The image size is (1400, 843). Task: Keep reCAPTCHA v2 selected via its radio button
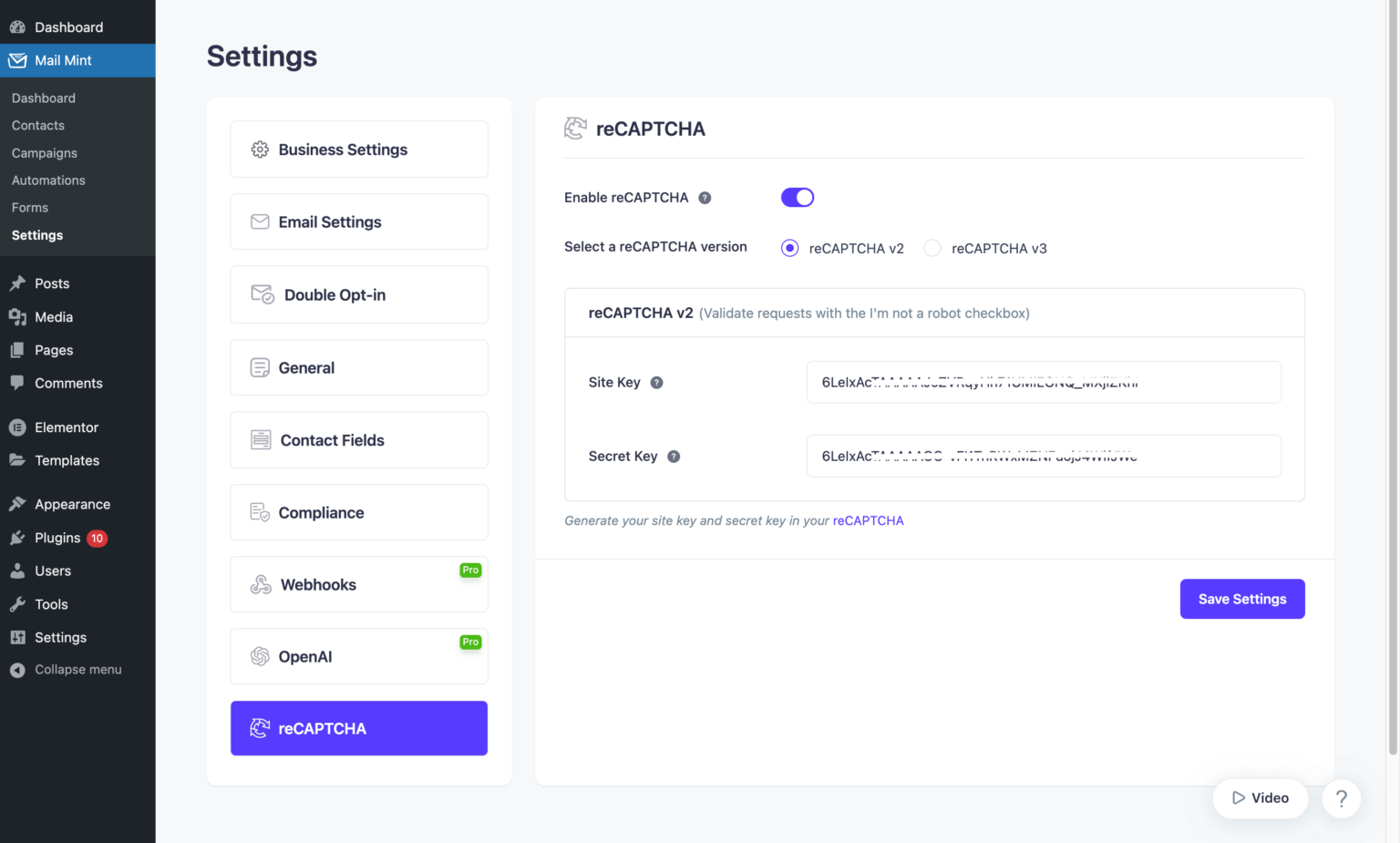(788, 247)
